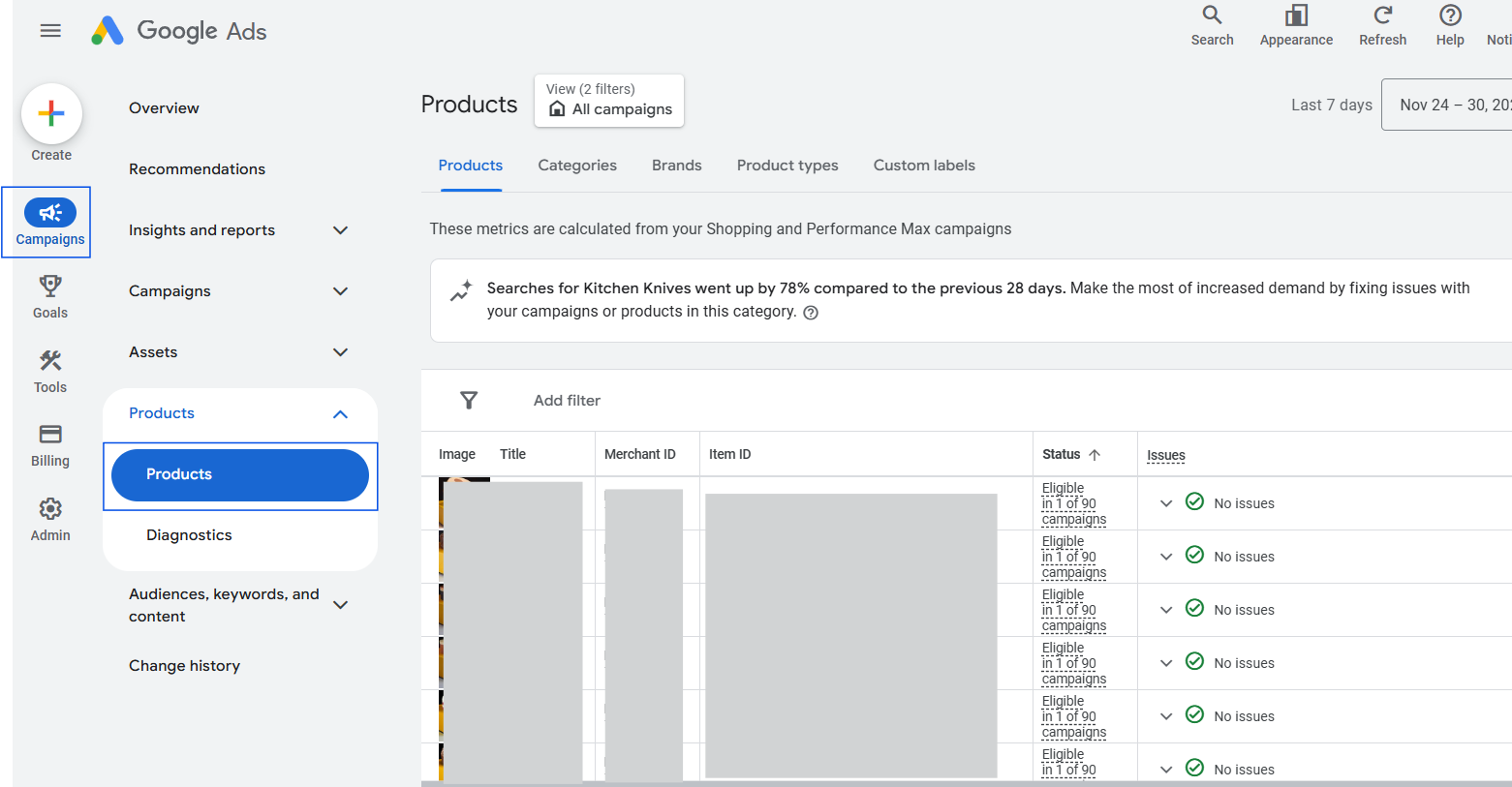Switch to the Products tab

(x=471, y=166)
